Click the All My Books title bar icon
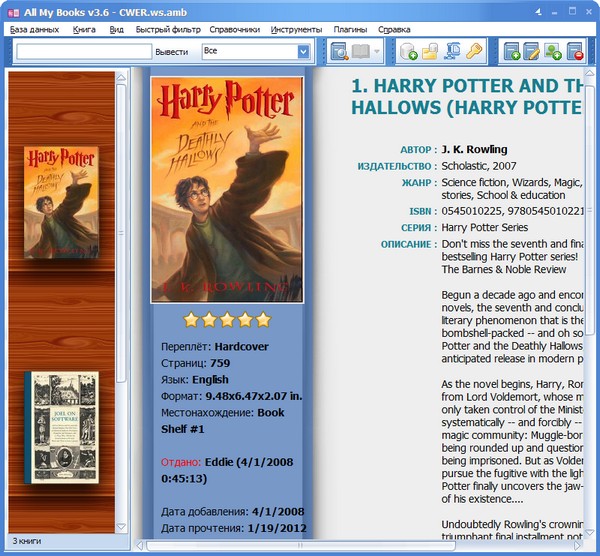Viewport: 600px width, 556px height. pyautogui.click(x=13, y=13)
